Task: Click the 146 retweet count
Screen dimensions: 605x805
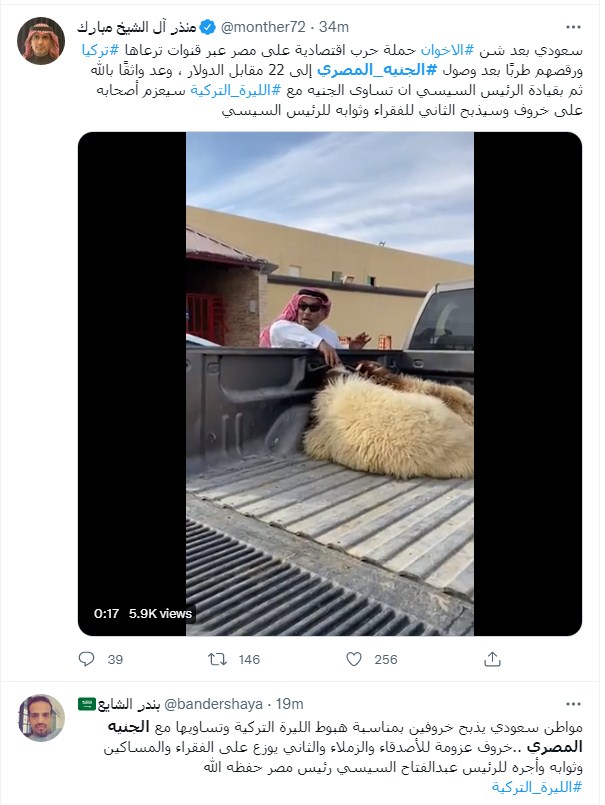Action: [x=249, y=659]
